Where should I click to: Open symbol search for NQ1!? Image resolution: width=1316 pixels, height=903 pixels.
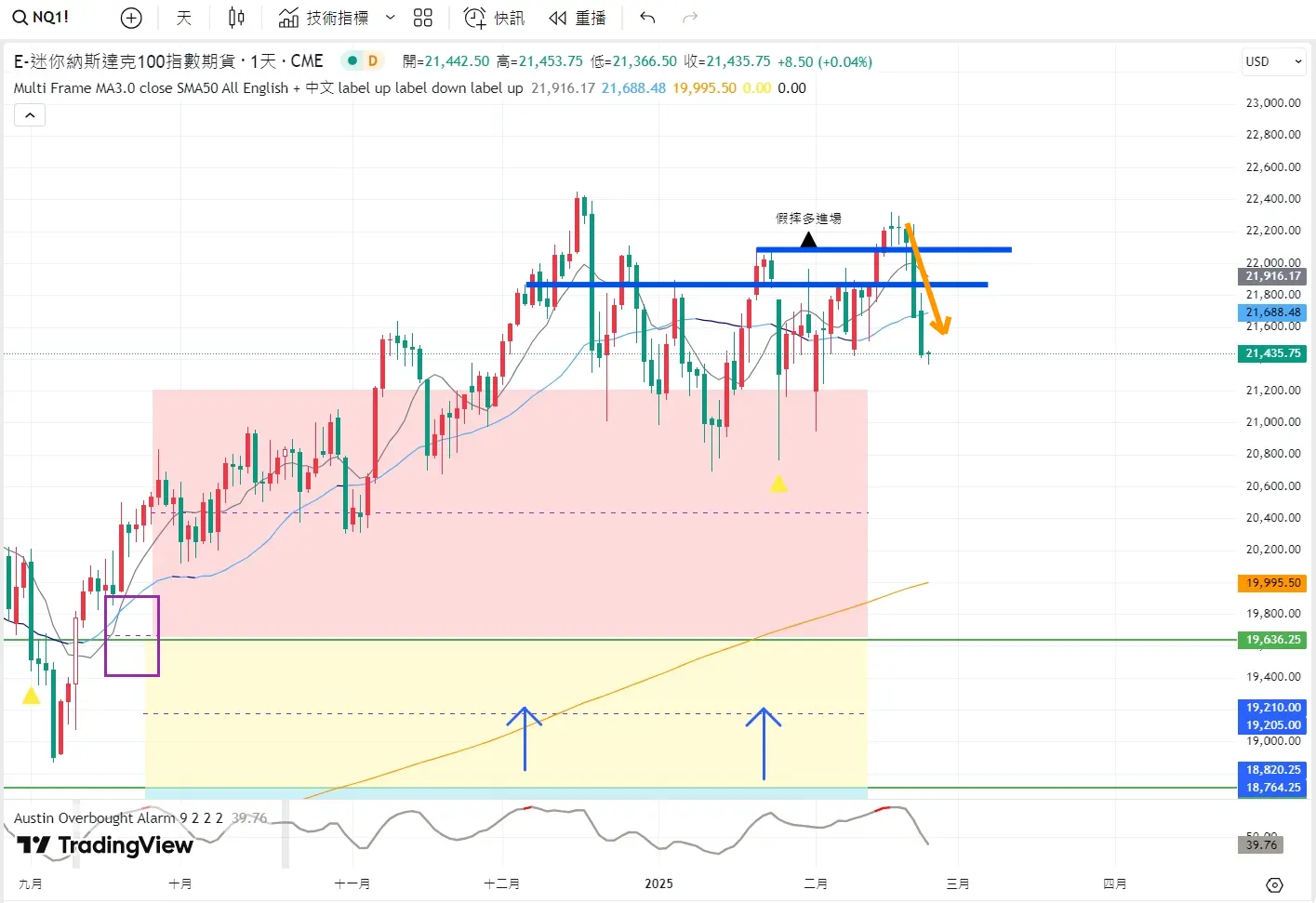tap(42, 18)
